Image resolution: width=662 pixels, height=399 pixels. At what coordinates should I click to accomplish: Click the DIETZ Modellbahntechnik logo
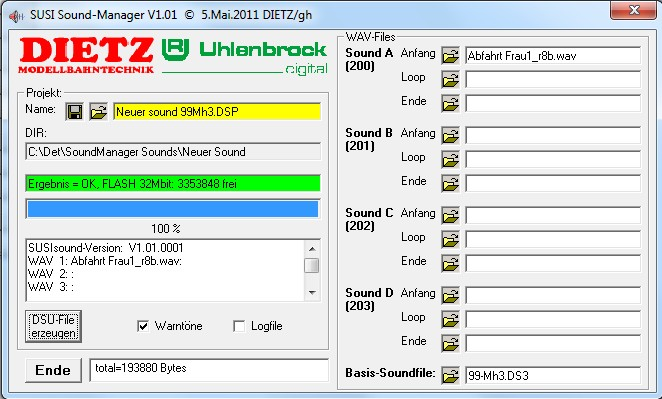point(86,55)
